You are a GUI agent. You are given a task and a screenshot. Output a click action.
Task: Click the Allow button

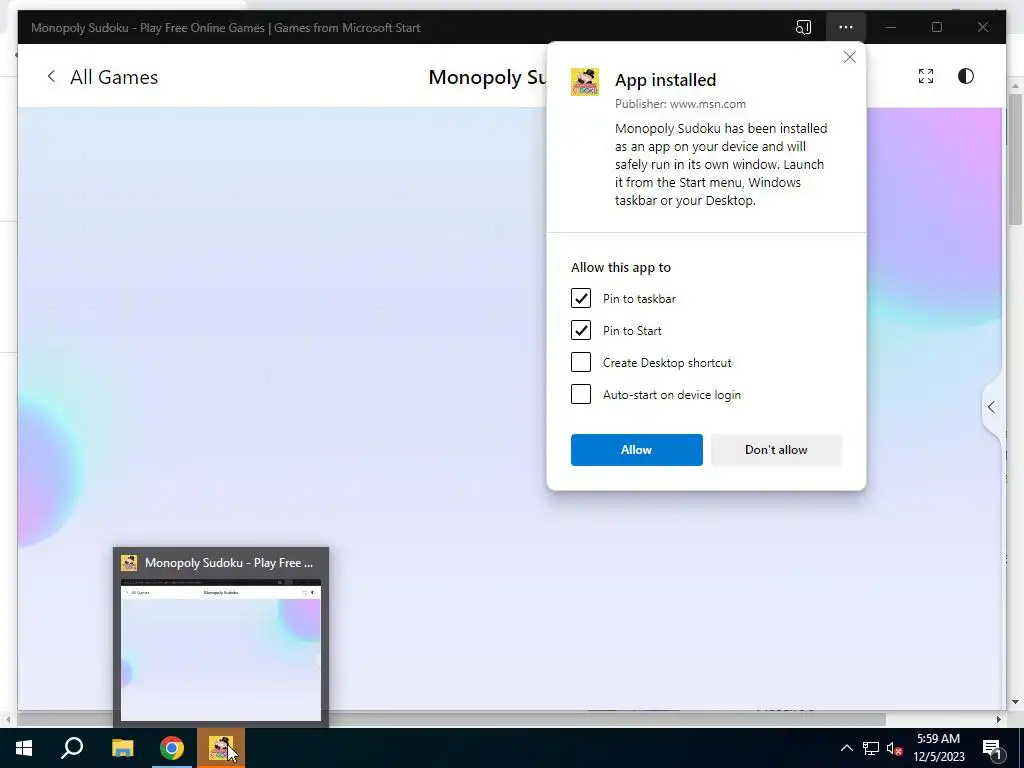637,450
